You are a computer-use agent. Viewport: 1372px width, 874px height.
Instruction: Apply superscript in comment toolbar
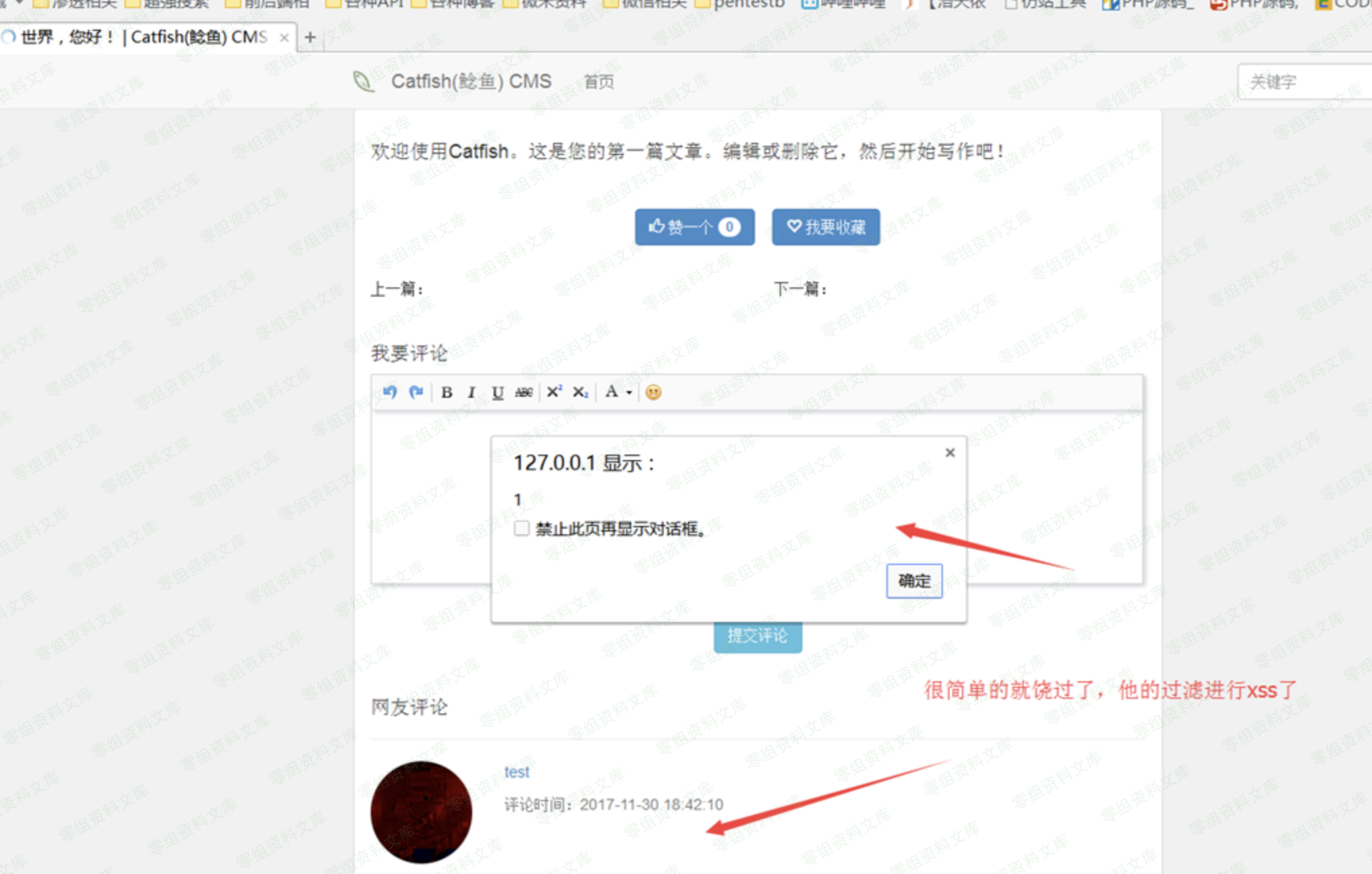click(x=554, y=392)
